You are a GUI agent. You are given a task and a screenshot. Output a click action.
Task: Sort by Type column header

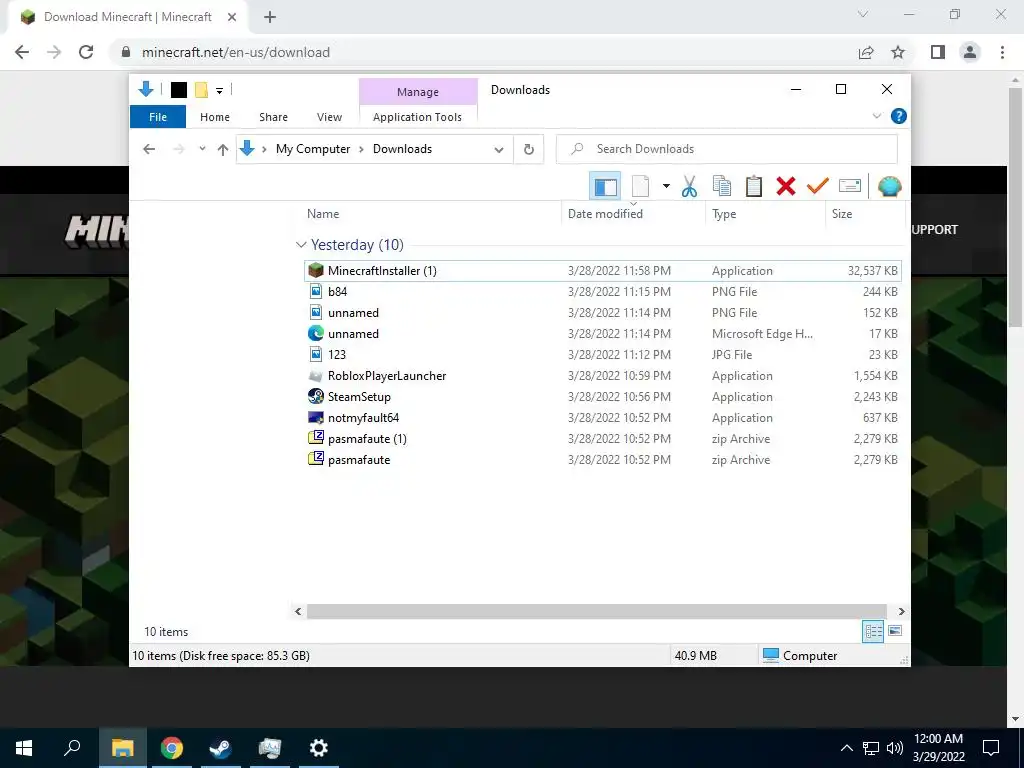[765, 214]
